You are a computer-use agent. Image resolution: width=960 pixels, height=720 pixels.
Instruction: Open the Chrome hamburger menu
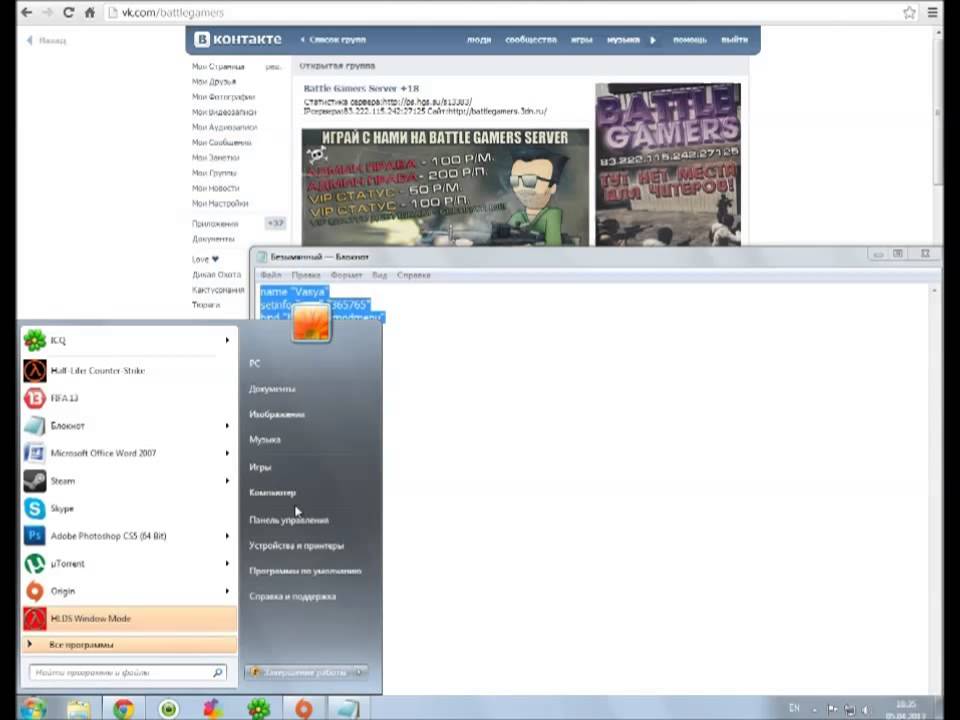pyautogui.click(x=932, y=12)
